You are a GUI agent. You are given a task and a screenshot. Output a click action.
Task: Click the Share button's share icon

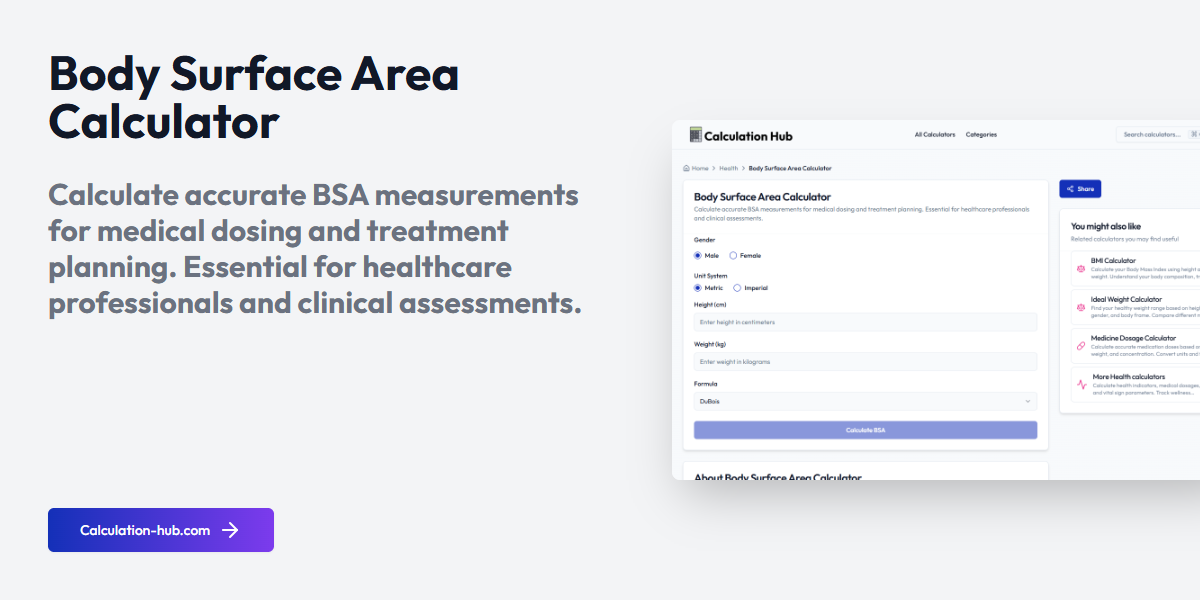(1069, 189)
